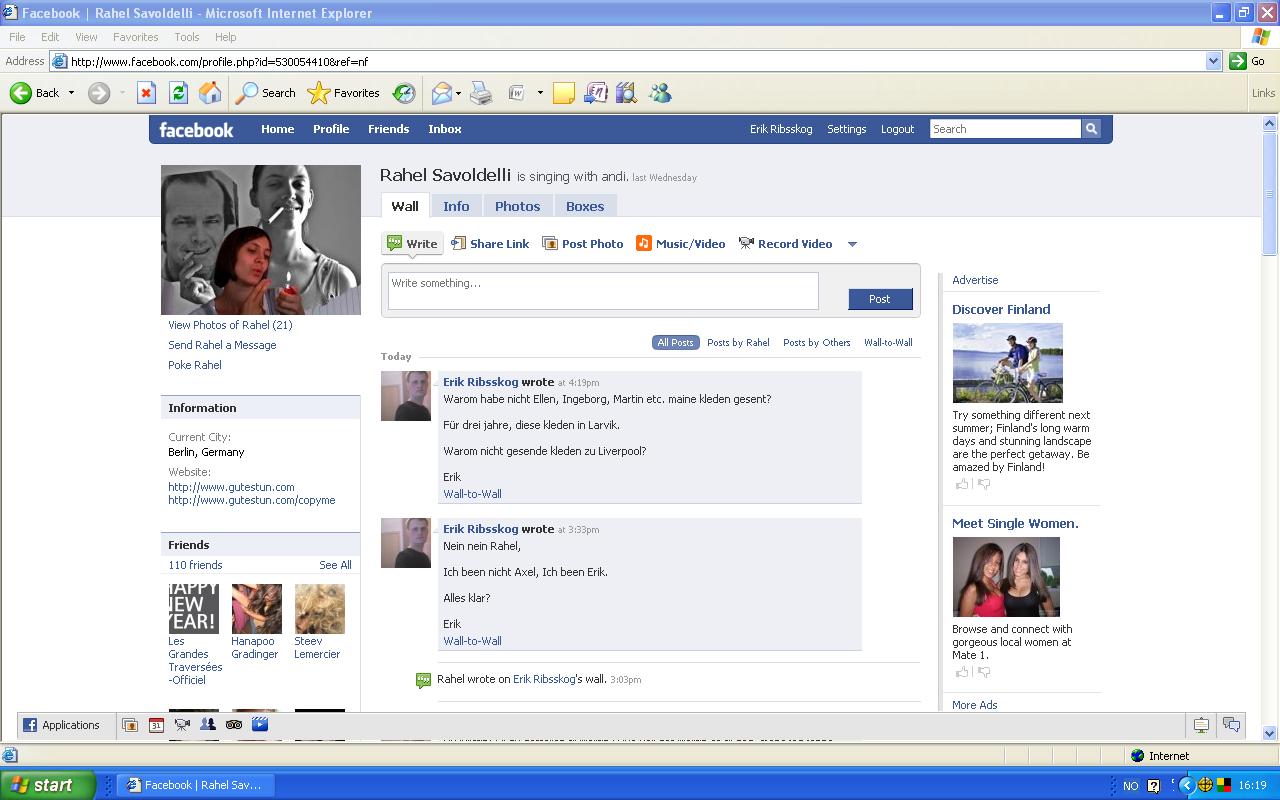Open the IE Search magnifier button

(x=265, y=93)
